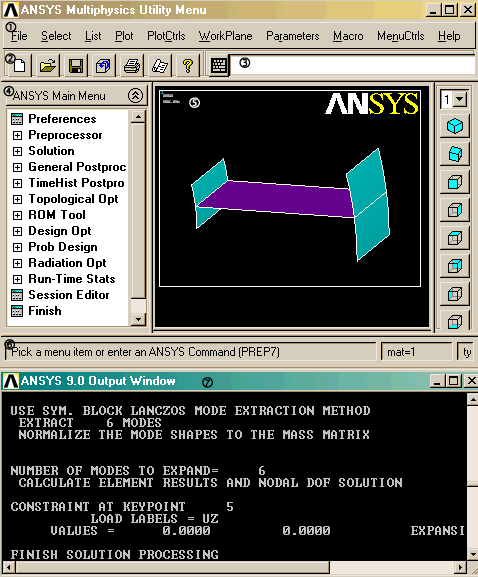The width and height of the screenshot is (478, 577).
Task: Maximize the ANSYS Multiphysics Utility Menu window
Action: (x=449, y=10)
